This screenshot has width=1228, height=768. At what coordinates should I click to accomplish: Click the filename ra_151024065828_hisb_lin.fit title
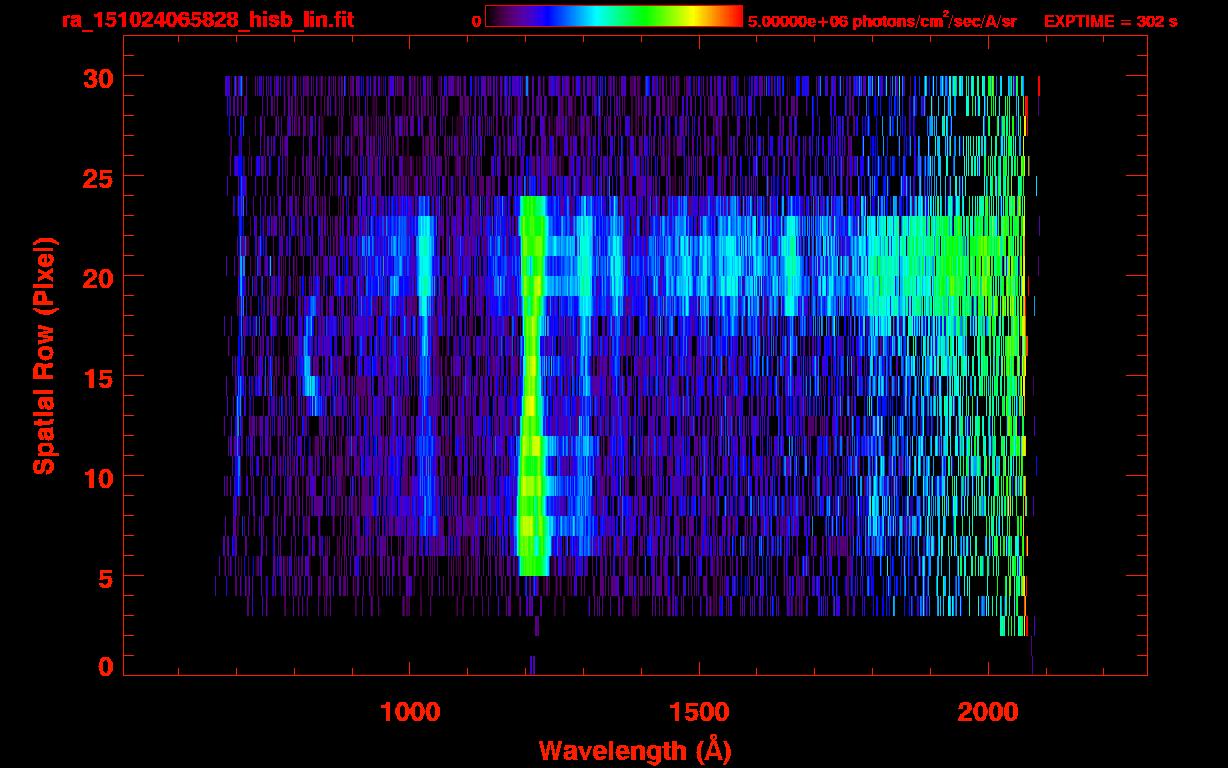click(x=207, y=20)
